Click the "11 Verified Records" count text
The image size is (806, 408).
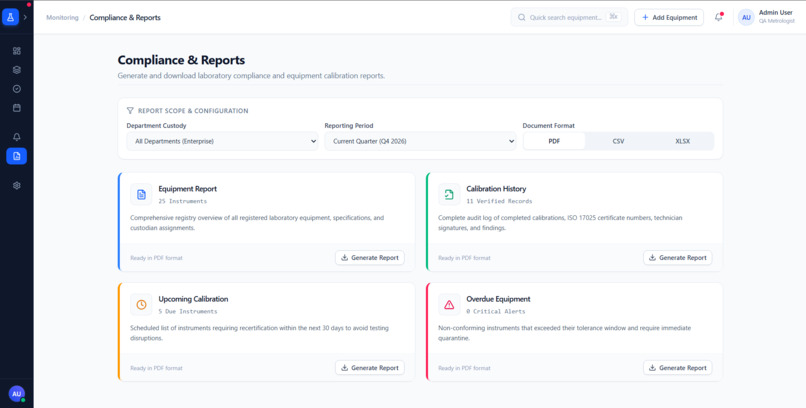[x=499, y=201]
